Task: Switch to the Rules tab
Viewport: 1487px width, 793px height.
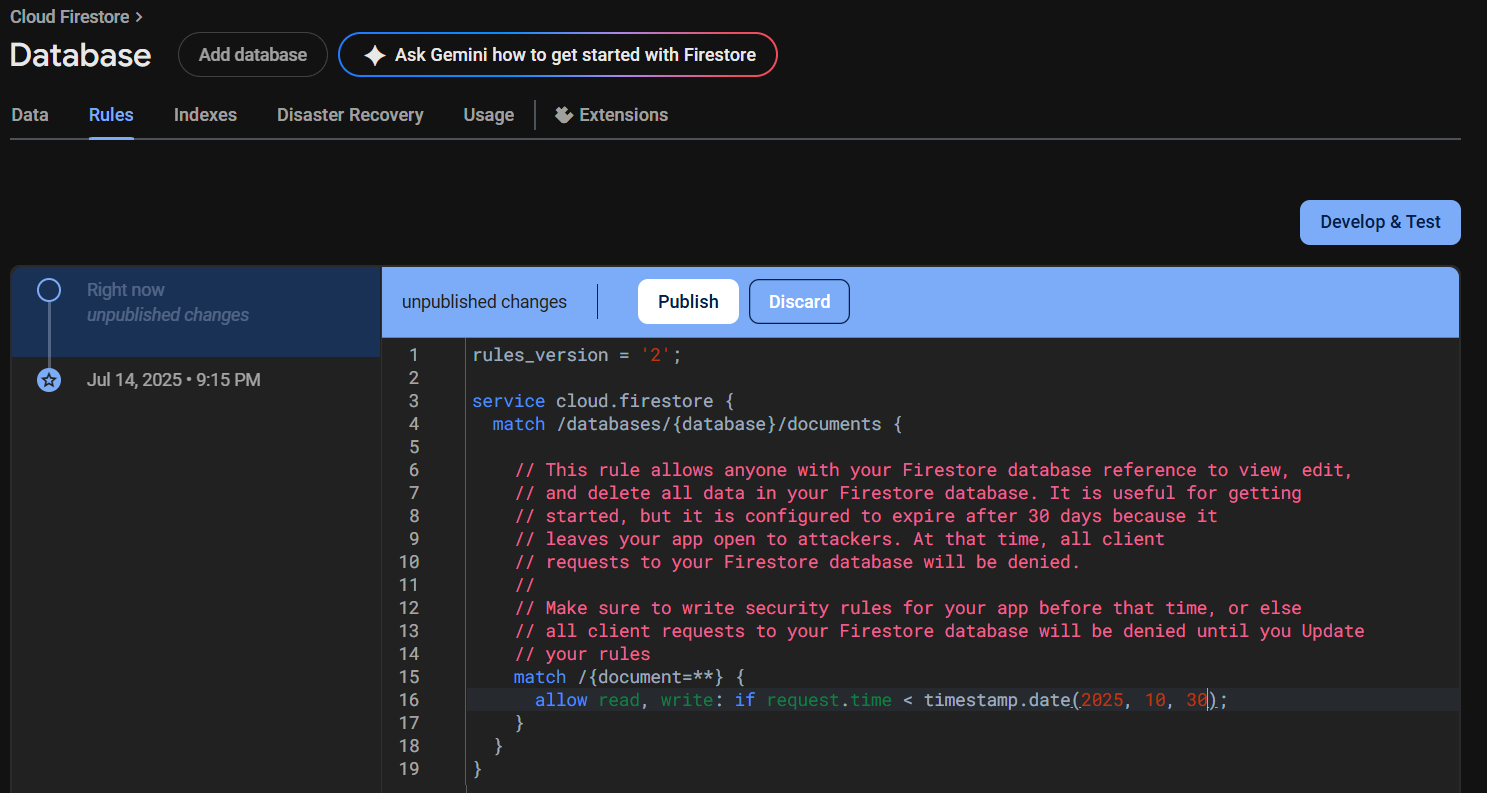Action: point(111,115)
